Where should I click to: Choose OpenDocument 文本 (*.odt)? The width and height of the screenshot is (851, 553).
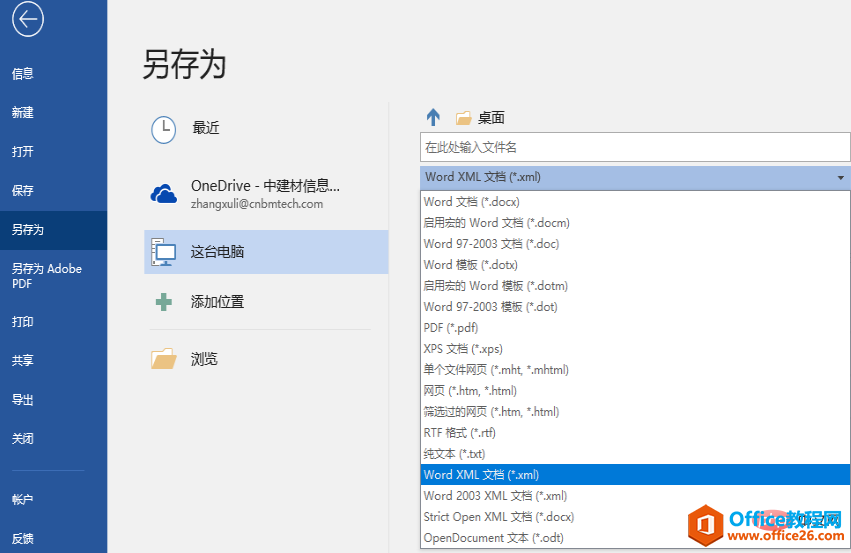coord(635,538)
